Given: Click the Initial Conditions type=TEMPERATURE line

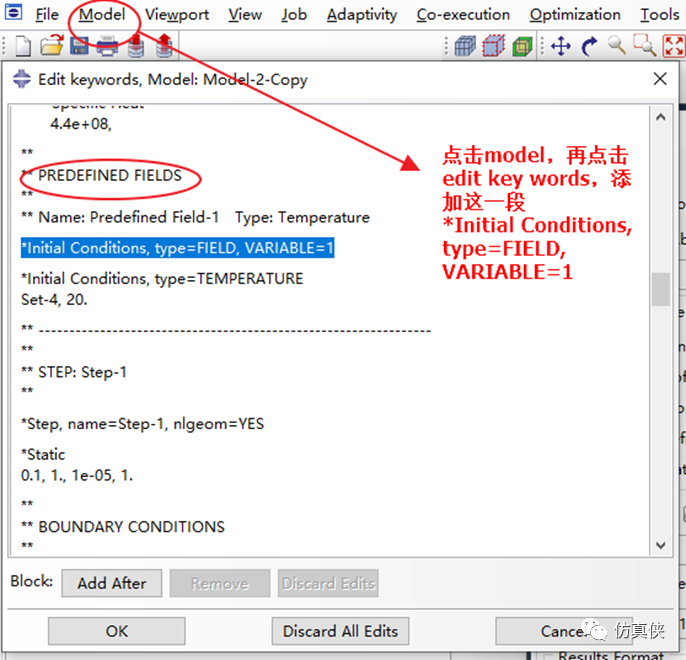Looking at the screenshot, I should [x=162, y=279].
